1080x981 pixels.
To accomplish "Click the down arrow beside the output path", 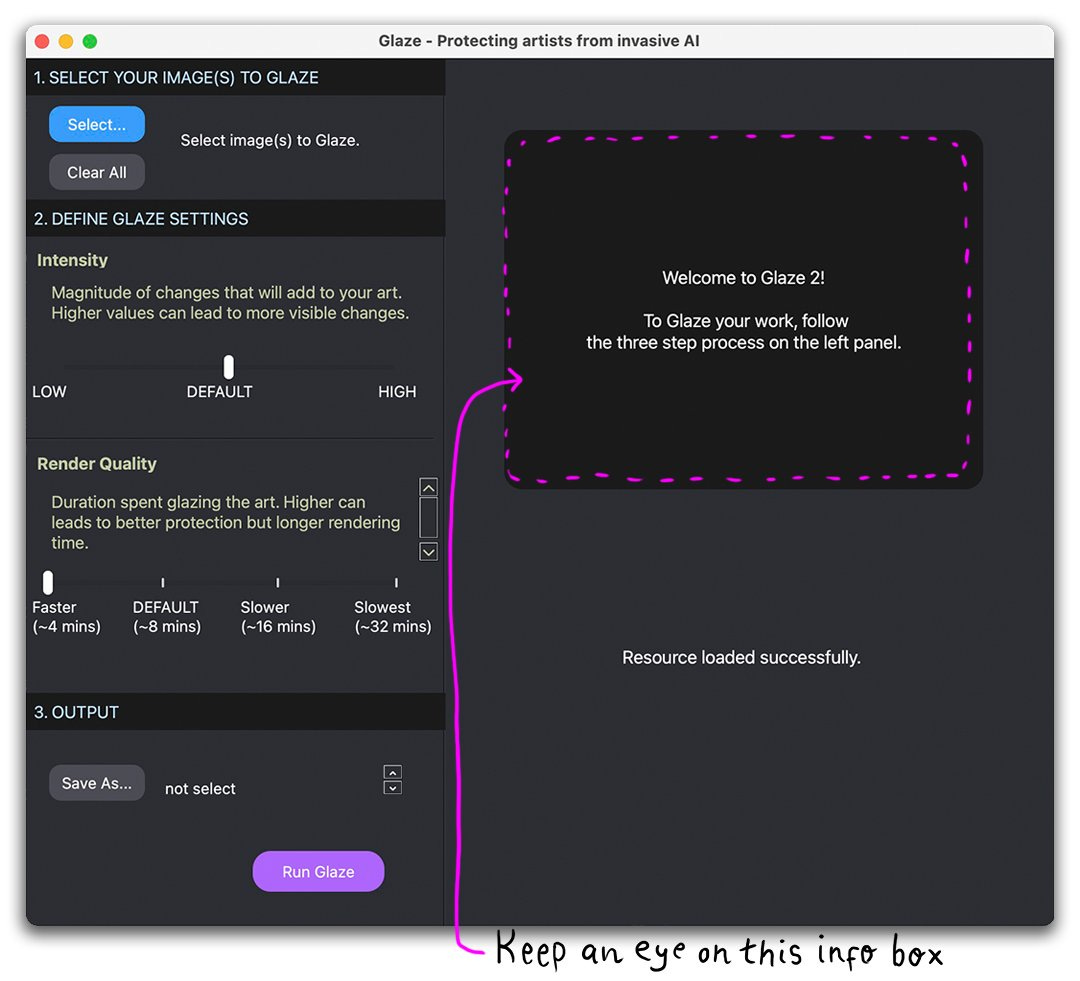I will click(x=393, y=787).
